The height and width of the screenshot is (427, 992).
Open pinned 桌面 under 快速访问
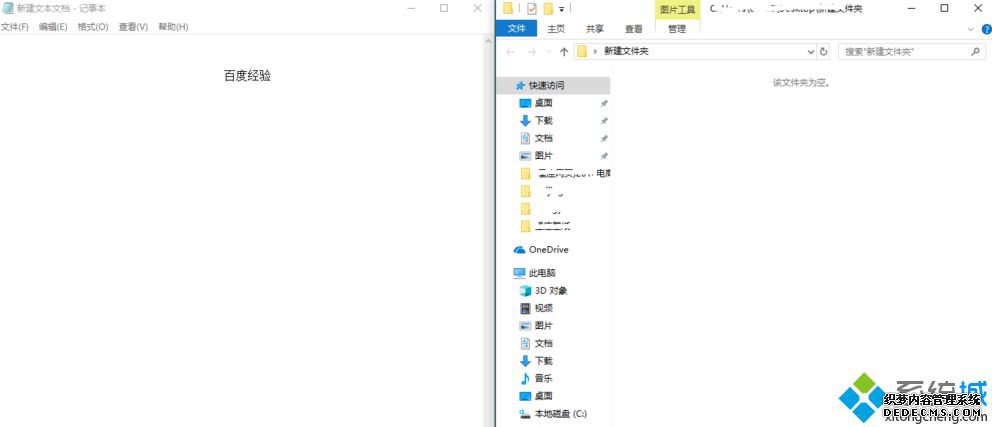[543, 103]
